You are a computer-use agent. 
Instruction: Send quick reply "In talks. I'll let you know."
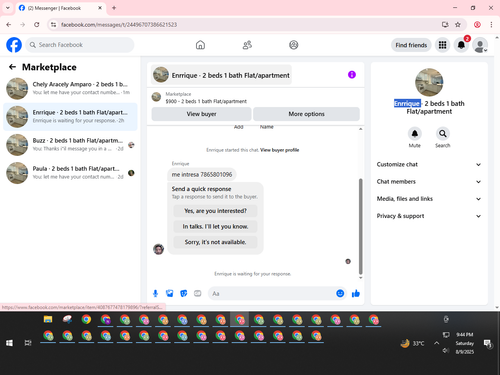tap(215, 226)
